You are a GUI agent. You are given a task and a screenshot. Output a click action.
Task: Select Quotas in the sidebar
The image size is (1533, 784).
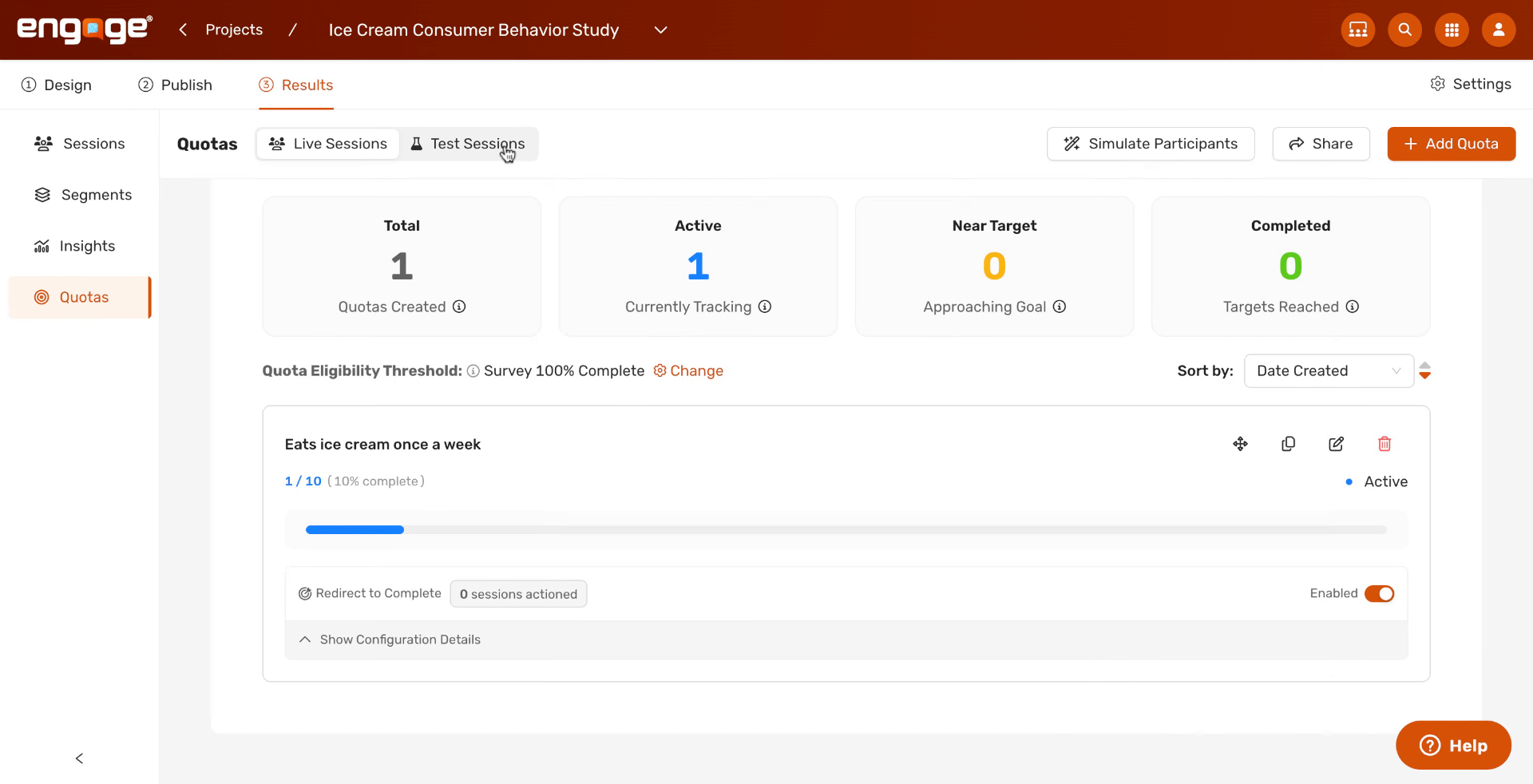click(79, 297)
